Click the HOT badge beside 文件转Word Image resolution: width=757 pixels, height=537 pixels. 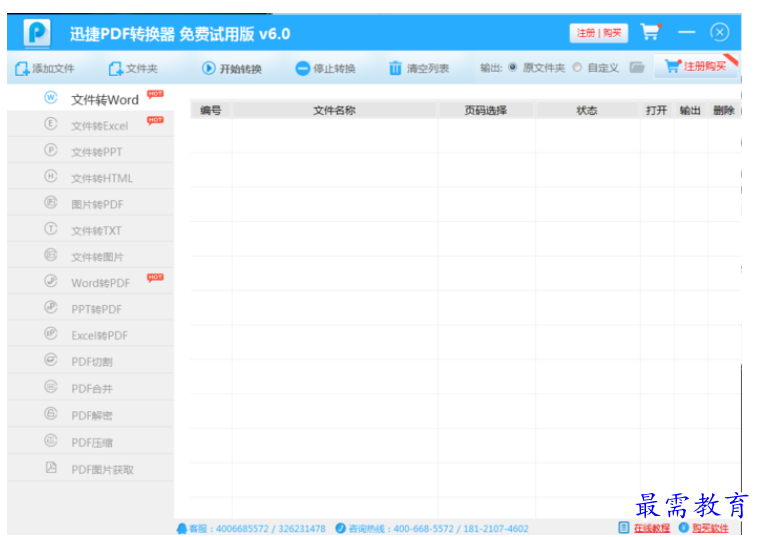point(155,94)
